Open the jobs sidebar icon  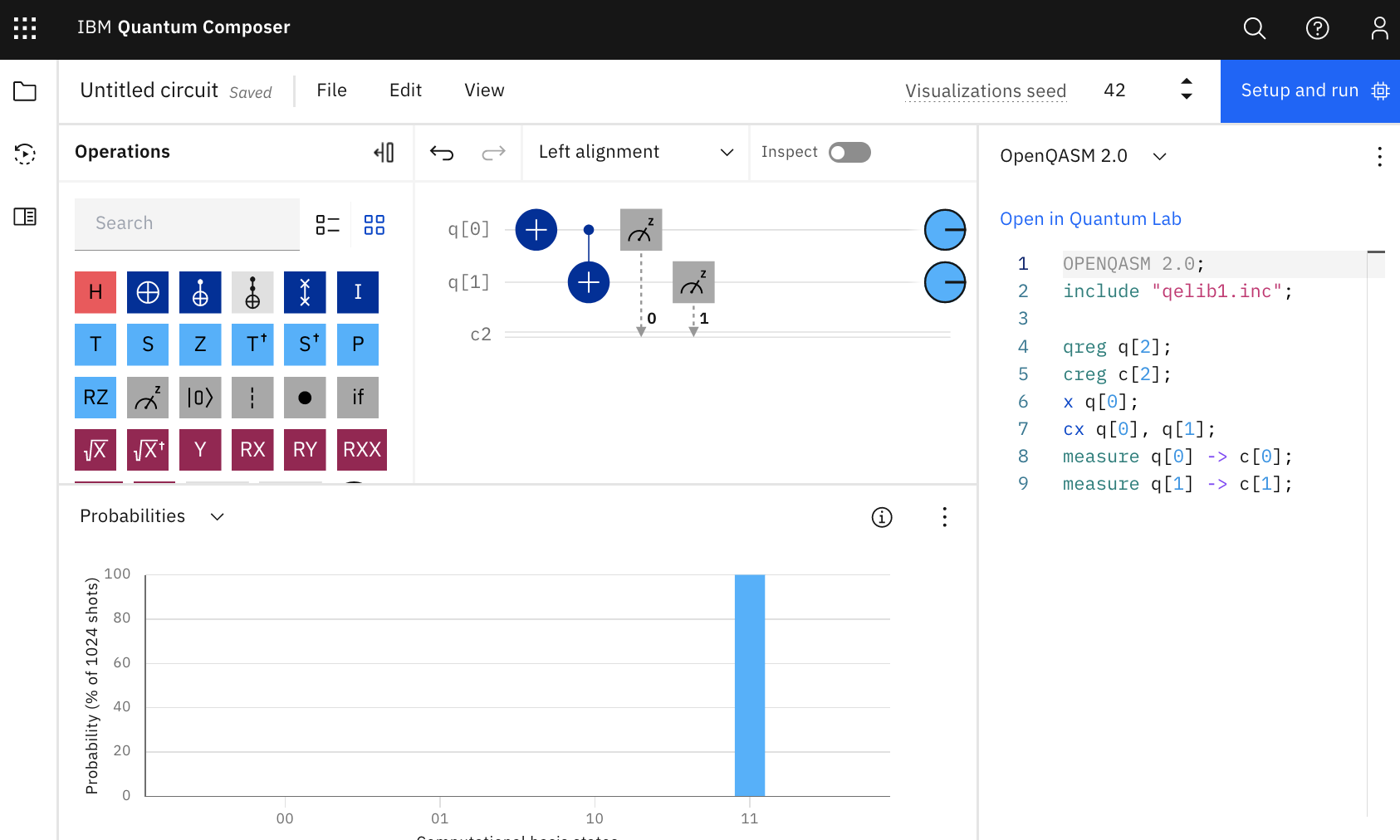tap(25, 154)
